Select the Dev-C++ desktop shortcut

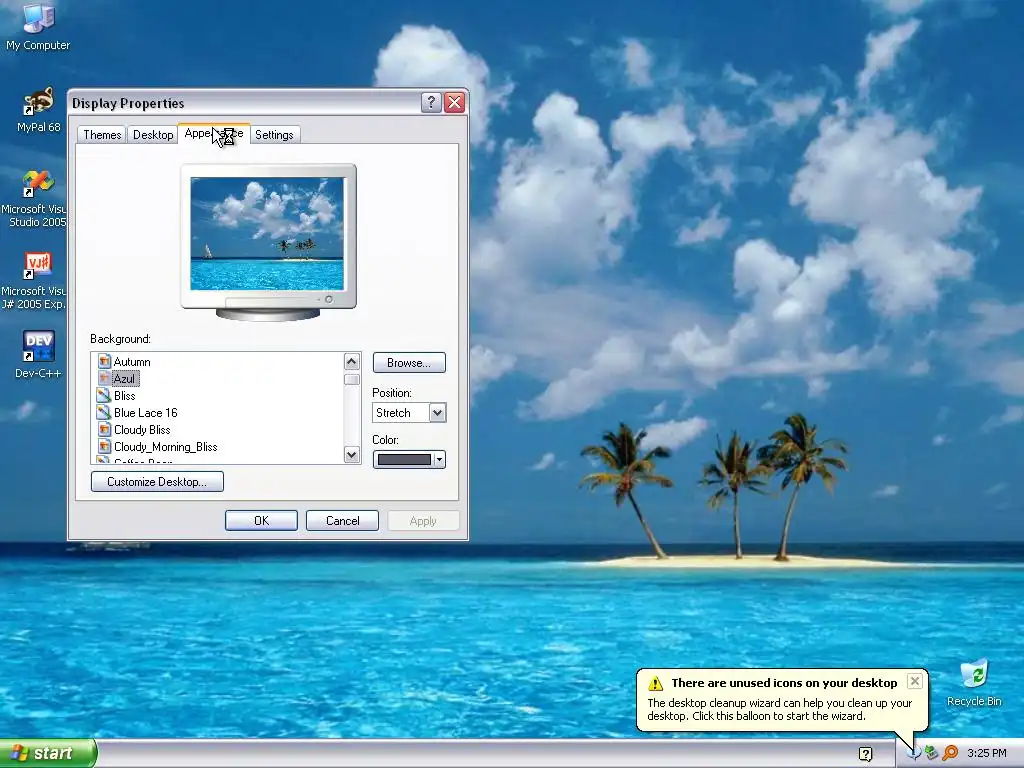pyautogui.click(x=38, y=354)
